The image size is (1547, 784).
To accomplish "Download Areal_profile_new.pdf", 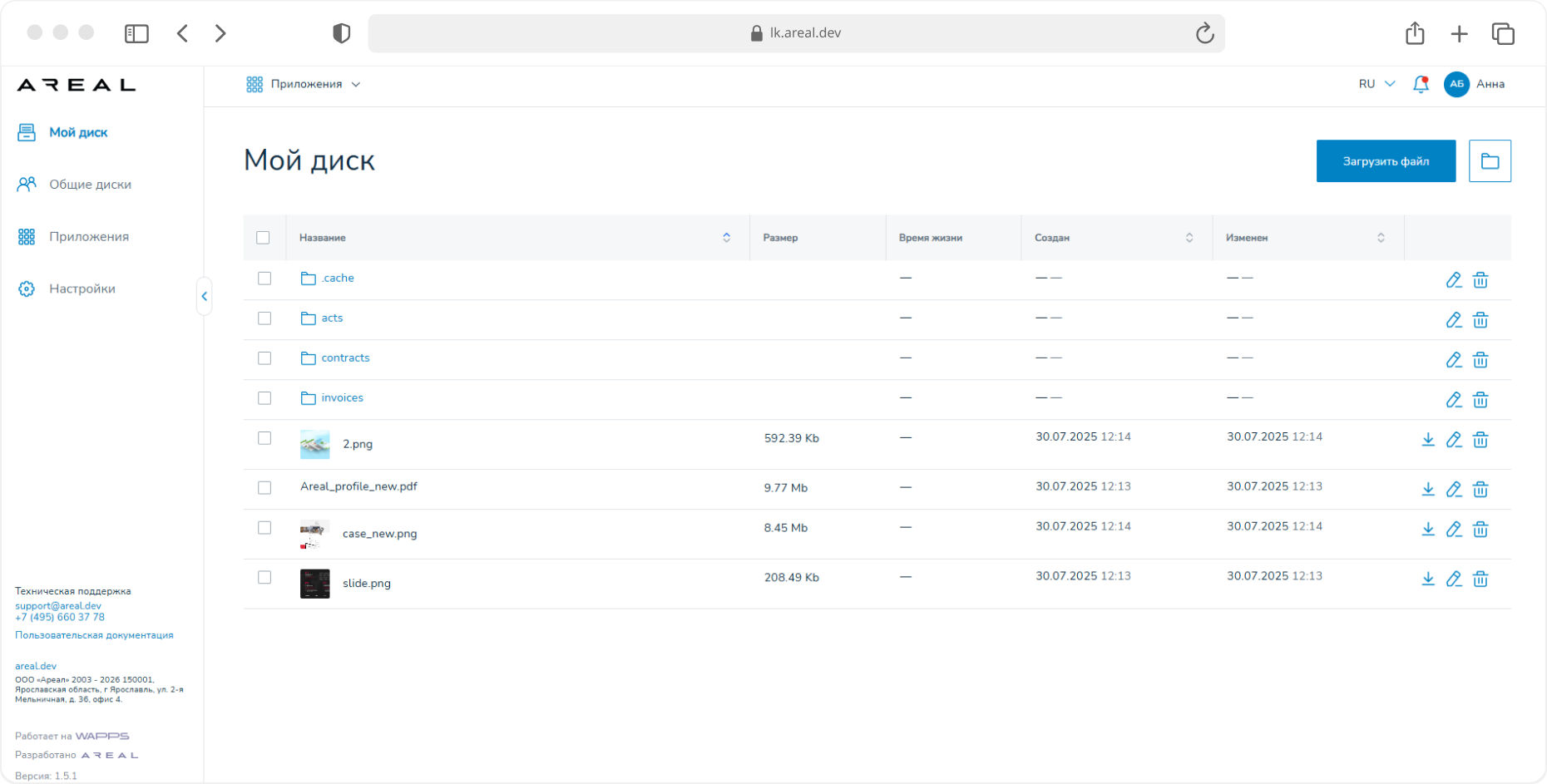I will [x=1428, y=490].
